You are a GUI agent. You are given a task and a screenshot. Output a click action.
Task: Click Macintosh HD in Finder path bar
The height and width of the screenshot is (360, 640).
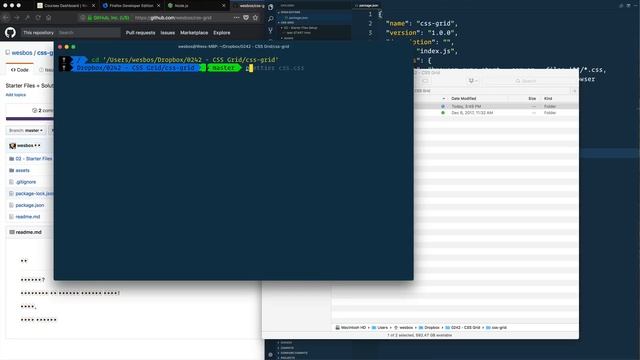(x=351, y=328)
